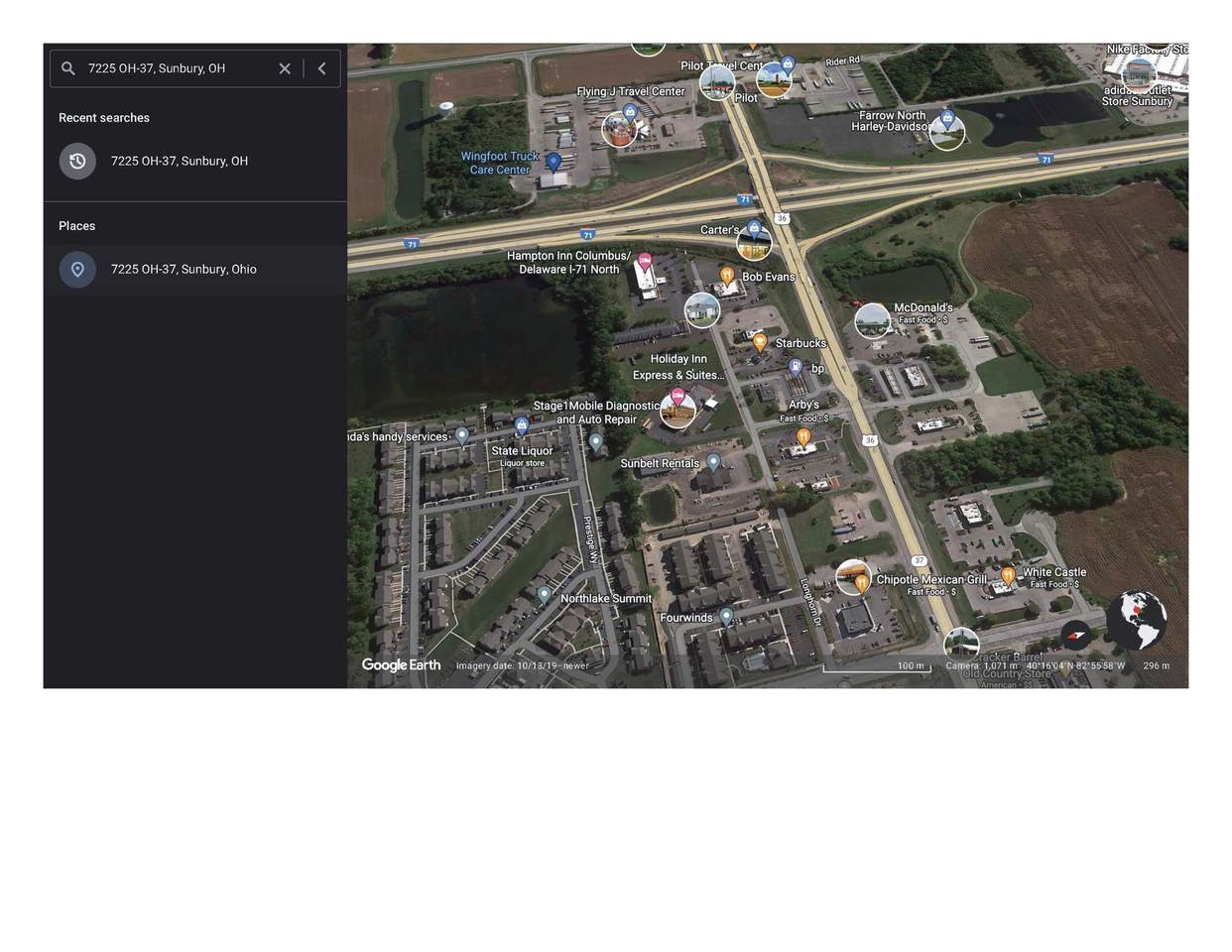Click the Bob Evans restaurant icon
This screenshot has height=952, width=1232.
(x=727, y=275)
